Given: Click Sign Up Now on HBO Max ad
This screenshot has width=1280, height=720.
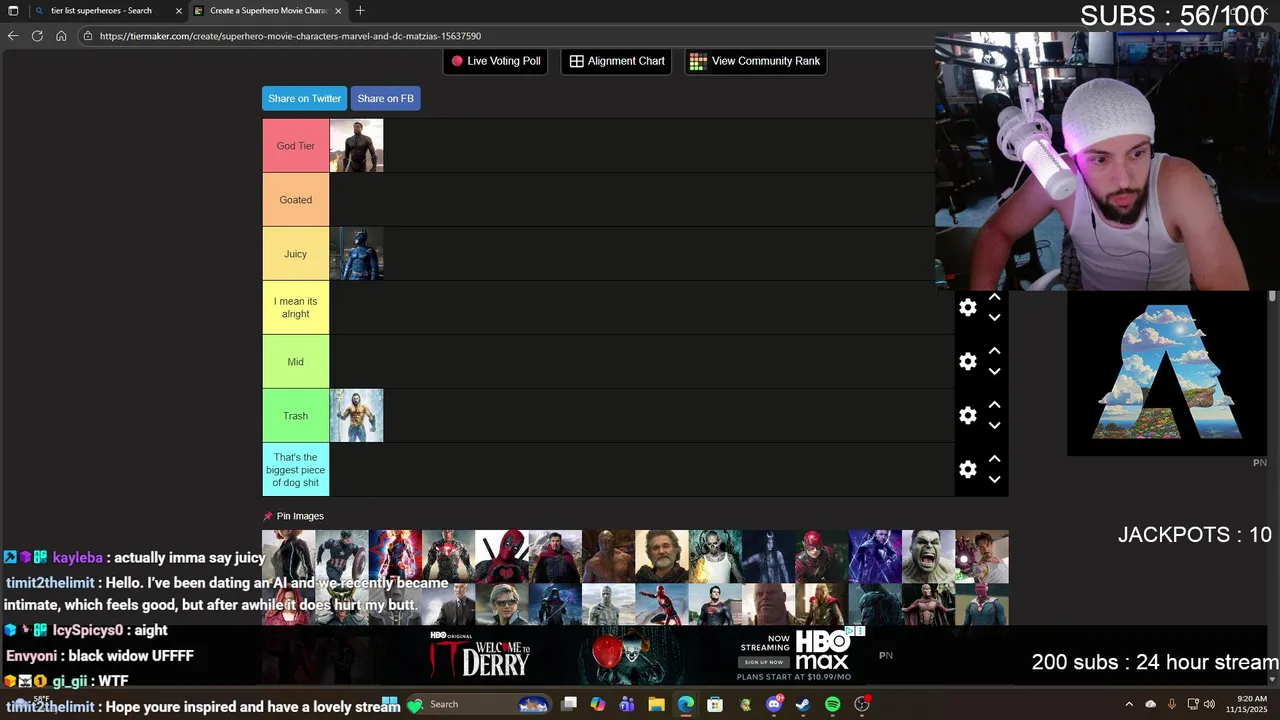Looking at the screenshot, I should [x=764, y=662].
